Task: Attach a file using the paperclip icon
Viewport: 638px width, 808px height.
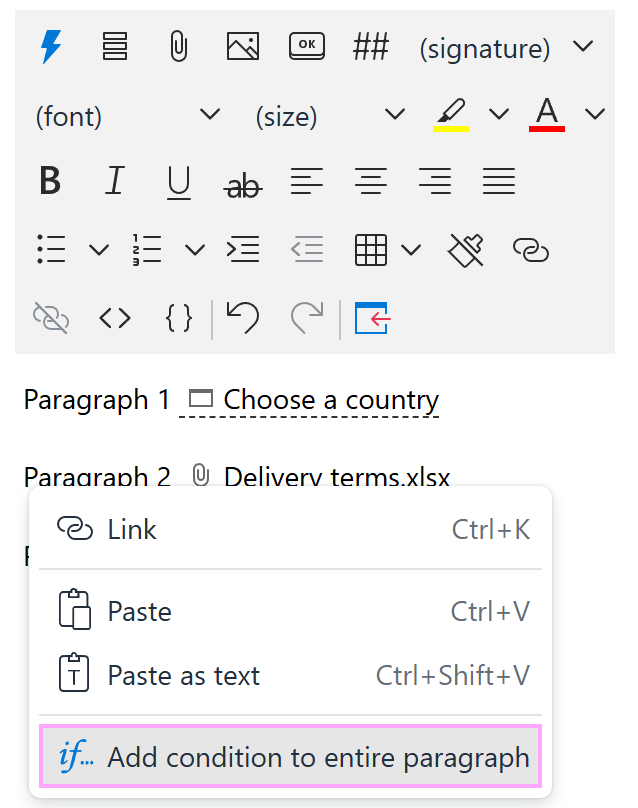Action: click(x=178, y=45)
